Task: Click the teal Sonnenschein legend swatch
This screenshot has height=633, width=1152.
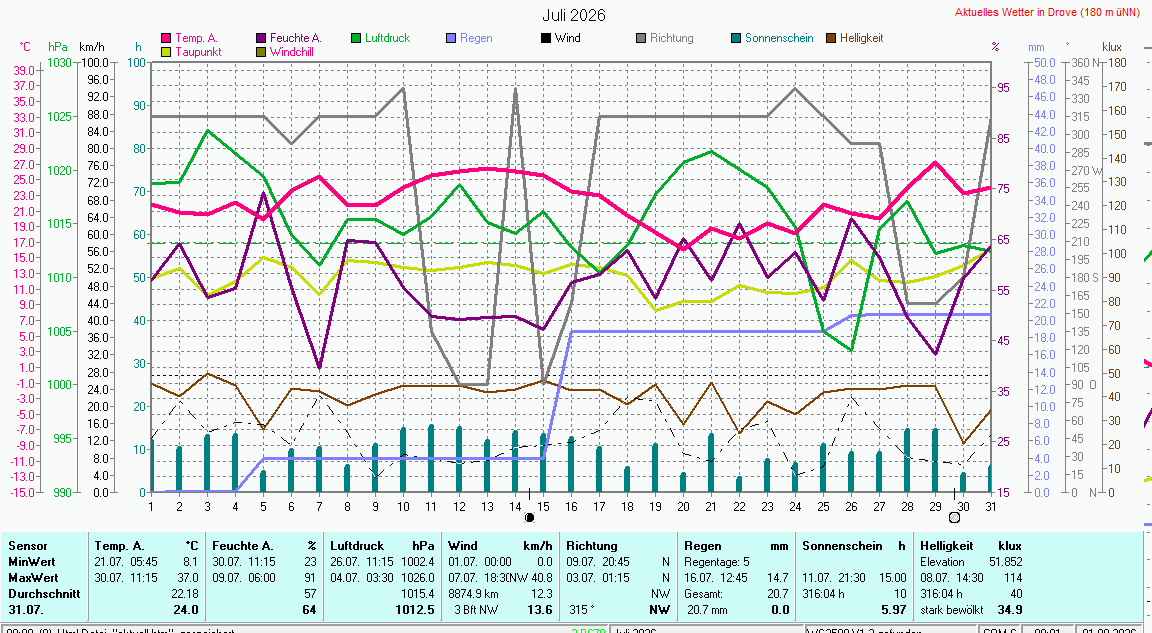Action: [x=736, y=38]
